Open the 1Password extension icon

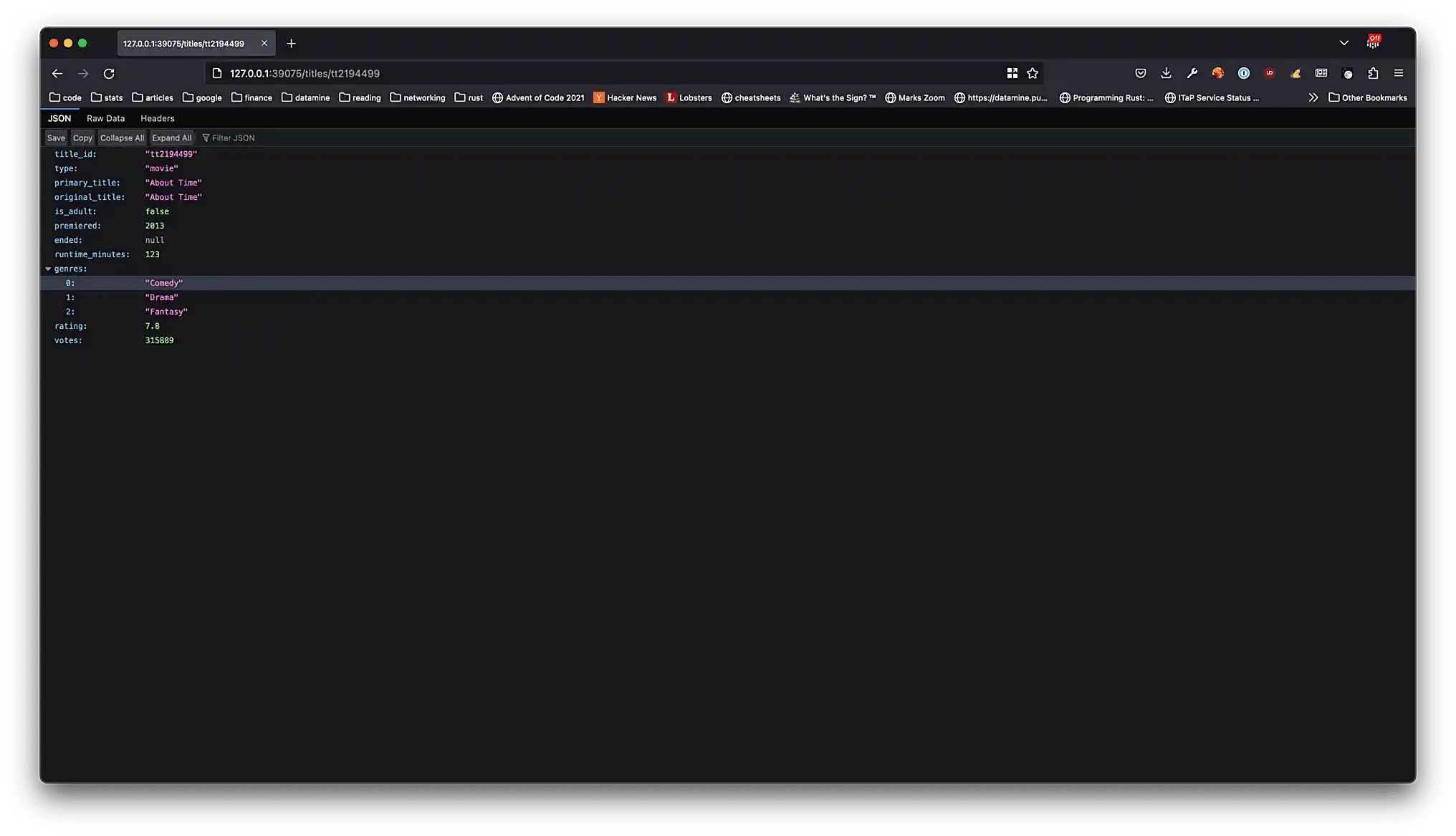point(1243,73)
